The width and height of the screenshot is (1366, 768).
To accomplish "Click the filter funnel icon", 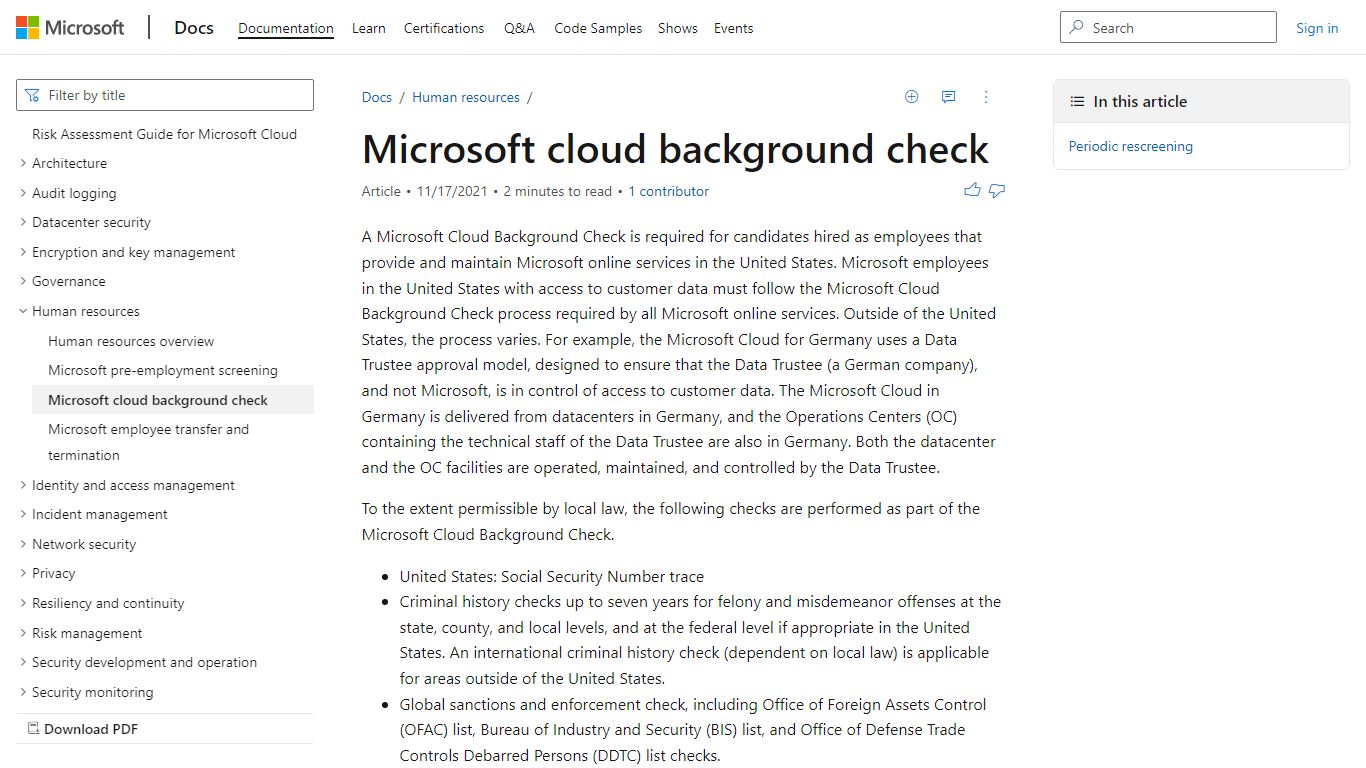I will pos(33,95).
